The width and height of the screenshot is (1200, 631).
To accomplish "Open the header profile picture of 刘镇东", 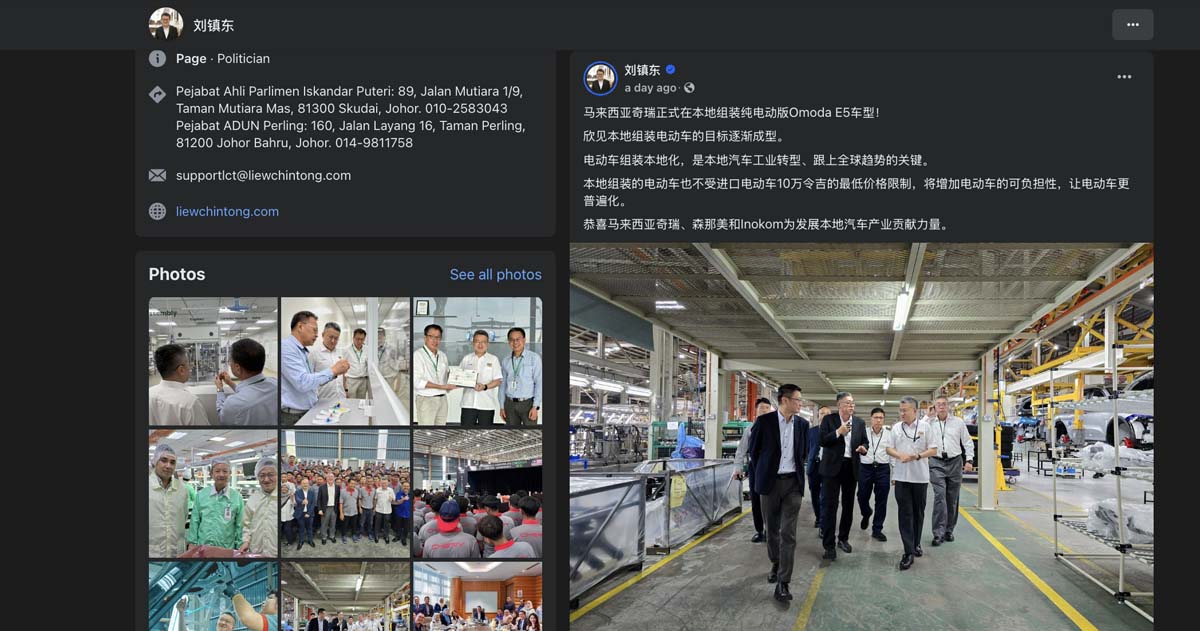I will [166, 24].
